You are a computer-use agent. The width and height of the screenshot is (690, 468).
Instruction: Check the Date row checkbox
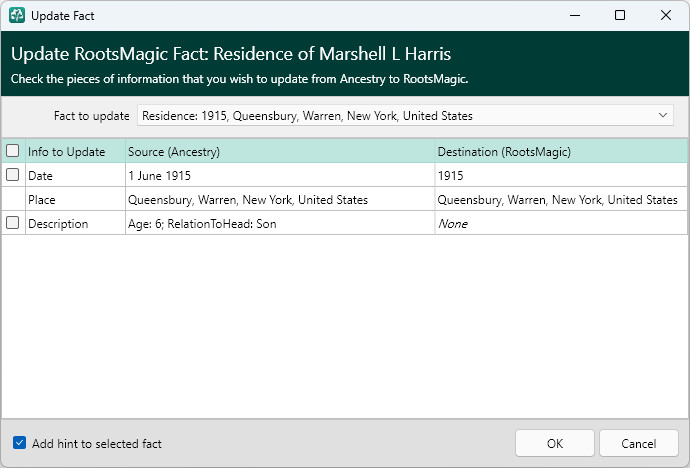tap(13, 175)
